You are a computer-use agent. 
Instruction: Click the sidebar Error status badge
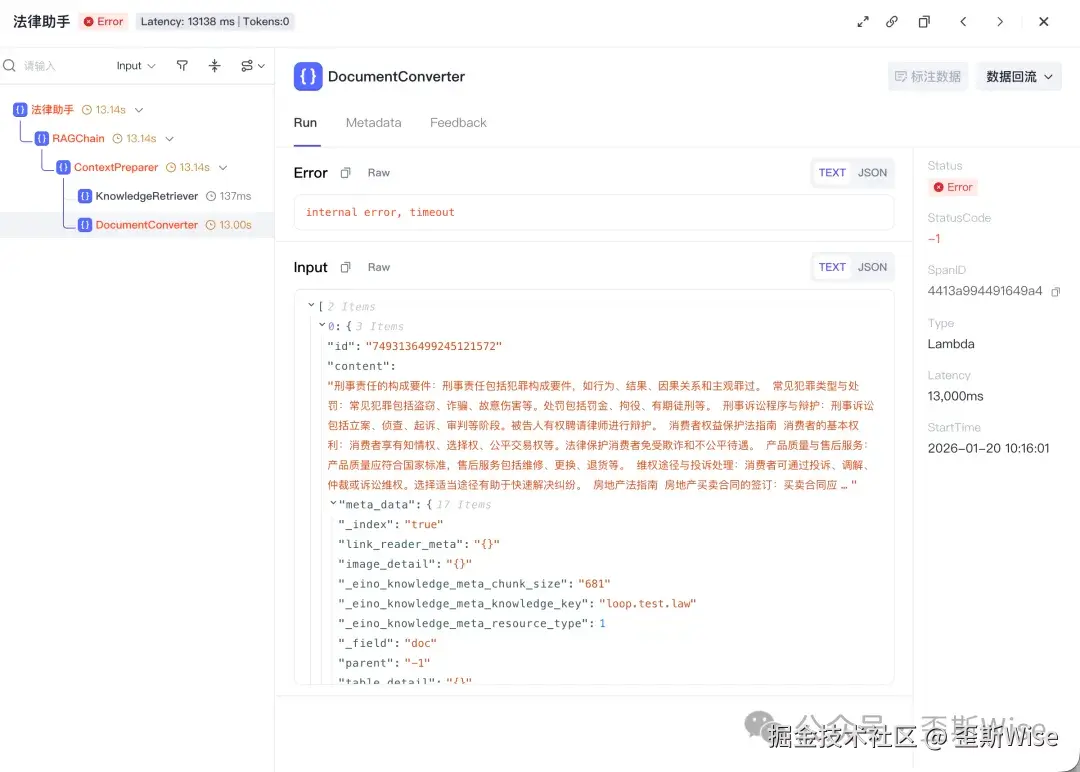tap(953, 187)
